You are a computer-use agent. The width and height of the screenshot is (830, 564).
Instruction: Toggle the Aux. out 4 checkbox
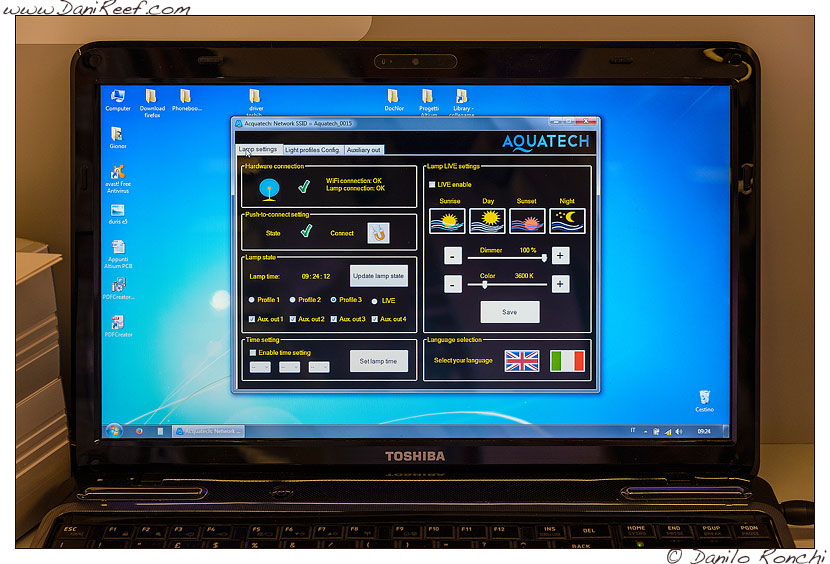point(375,319)
